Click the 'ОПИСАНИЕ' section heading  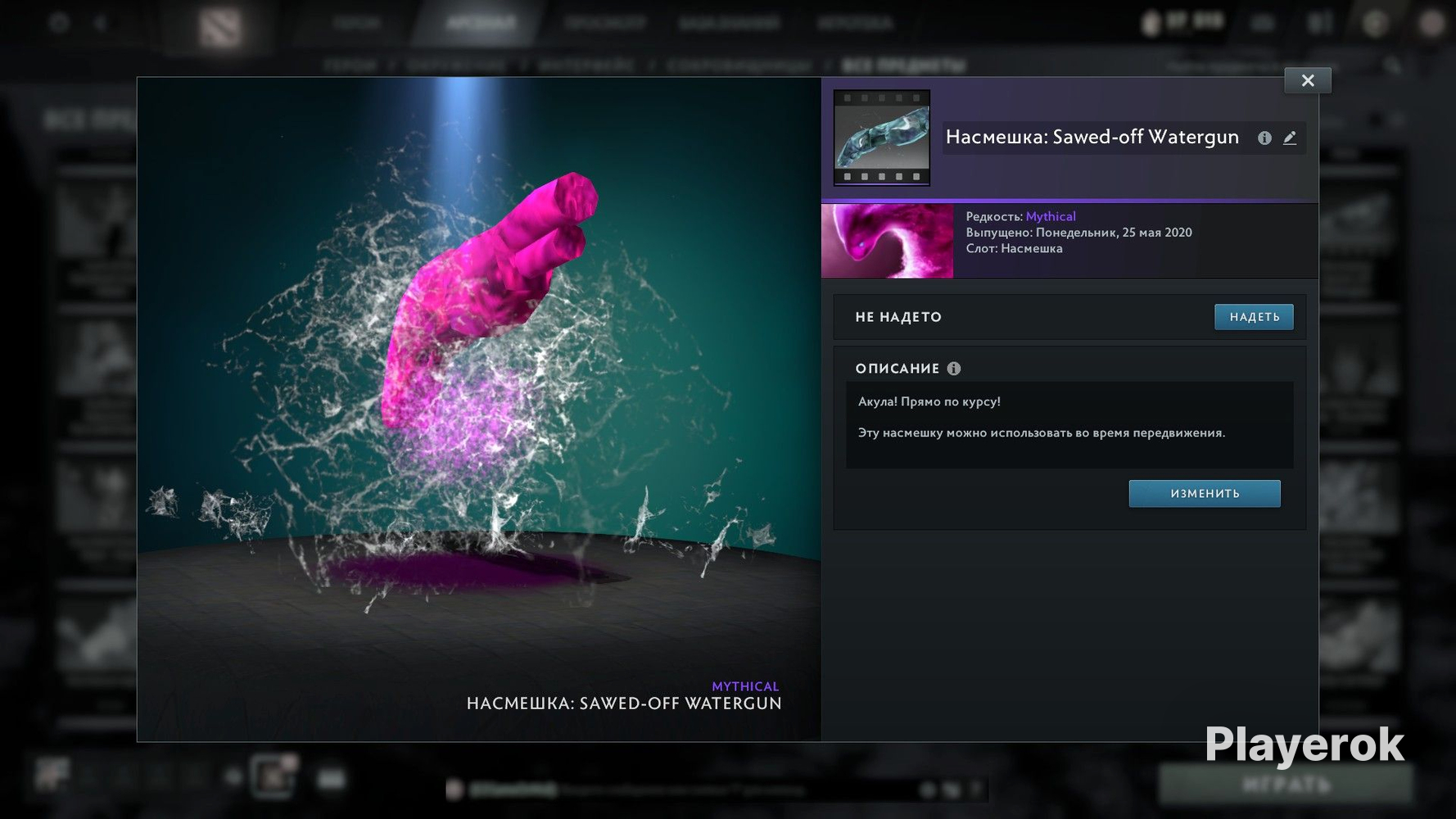898,369
